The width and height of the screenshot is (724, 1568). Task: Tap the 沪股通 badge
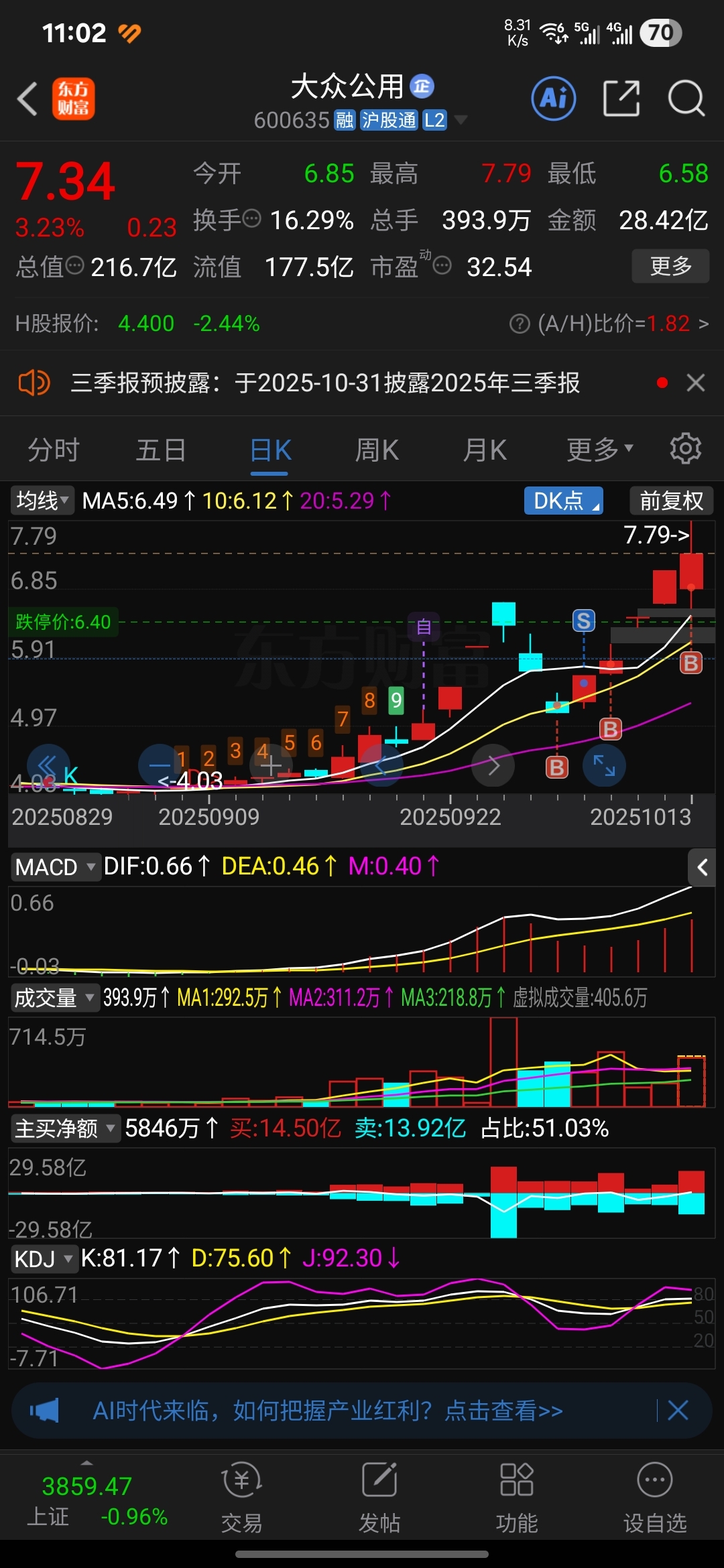point(389,120)
